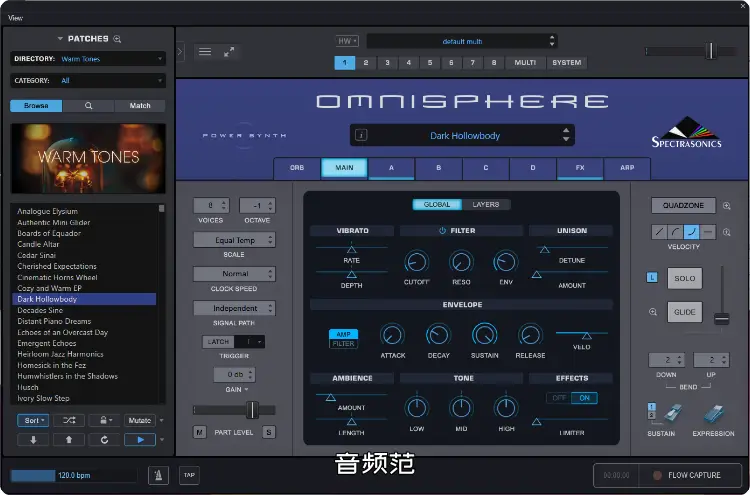Image resolution: width=750 pixels, height=495 pixels.
Task: Open the glide zoom magnifier icon
Action: tap(653, 312)
